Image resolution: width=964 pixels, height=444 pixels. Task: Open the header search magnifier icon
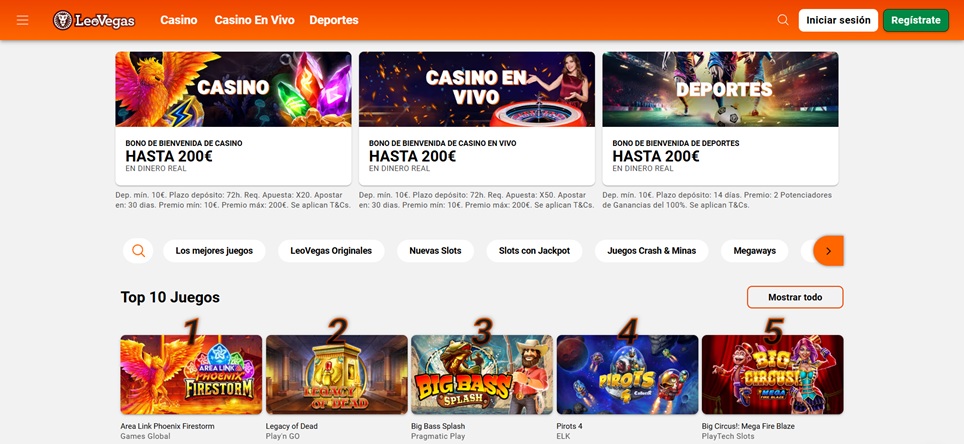pos(783,20)
